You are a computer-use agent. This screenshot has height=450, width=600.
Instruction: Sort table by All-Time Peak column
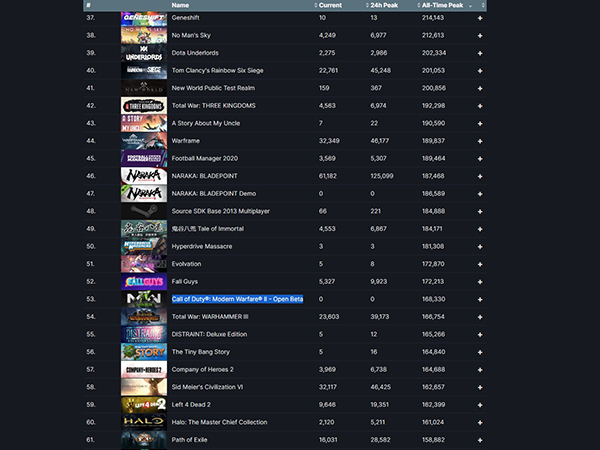(x=442, y=5)
